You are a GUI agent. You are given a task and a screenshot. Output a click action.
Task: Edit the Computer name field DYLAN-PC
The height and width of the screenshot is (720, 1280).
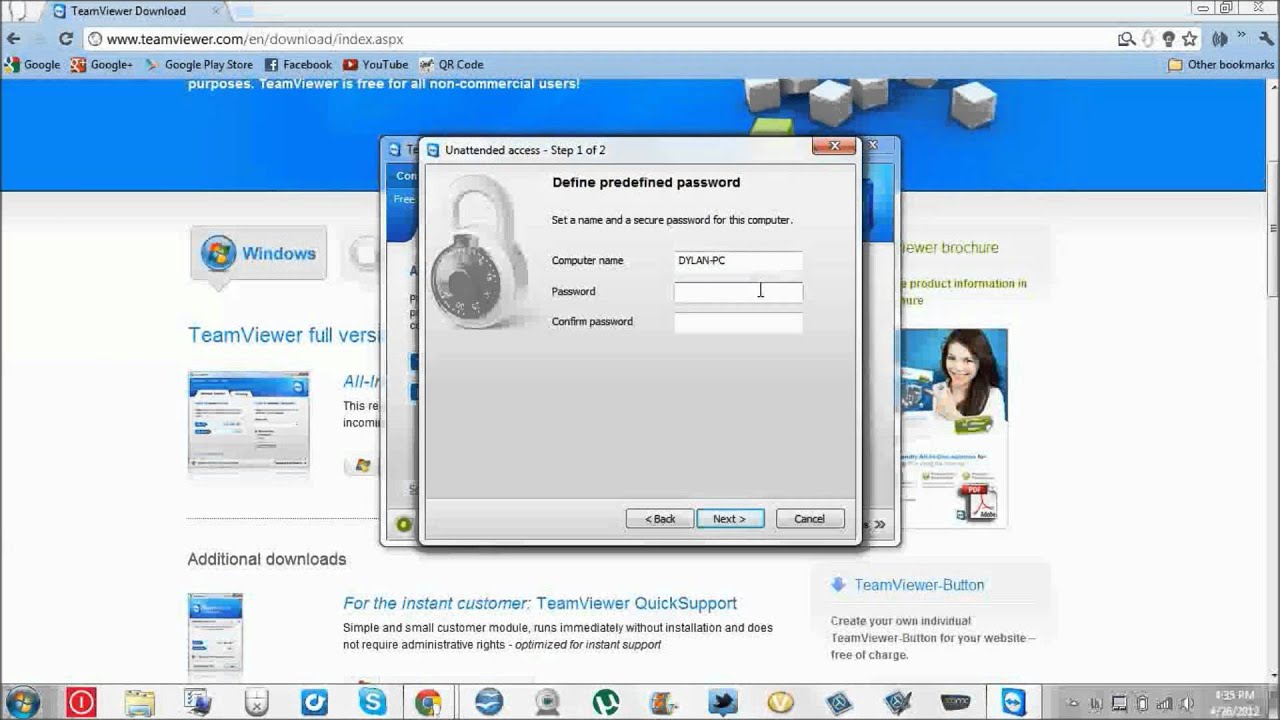(x=738, y=261)
